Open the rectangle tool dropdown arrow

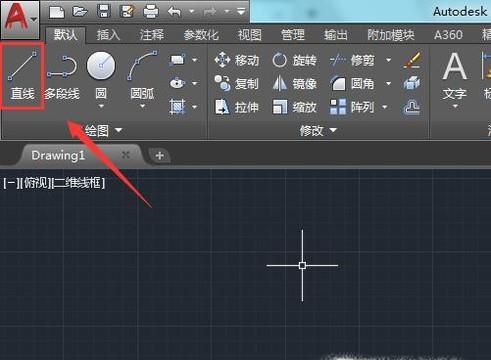[195, 60]
